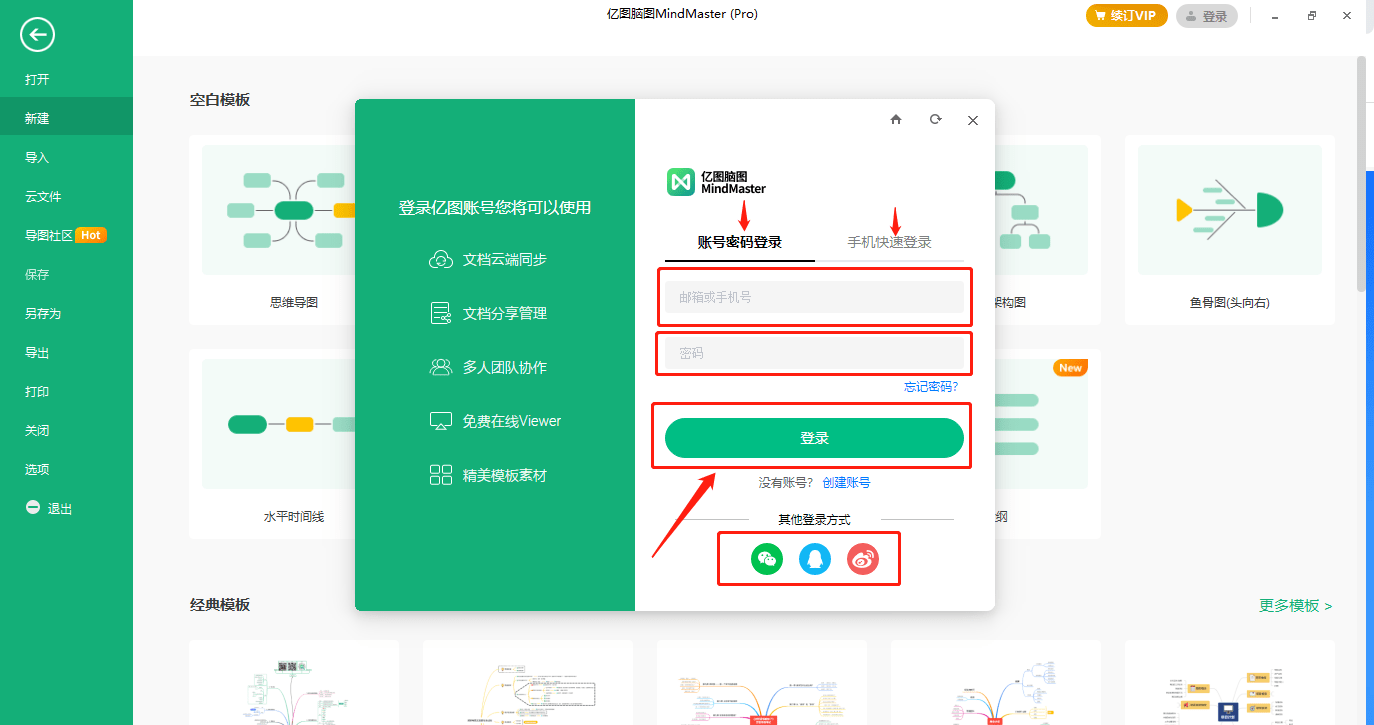The height and width of the screenshot is (725, 1374).
Task: Click the vertical scrollbar on the right
Action: (1361, 174)
